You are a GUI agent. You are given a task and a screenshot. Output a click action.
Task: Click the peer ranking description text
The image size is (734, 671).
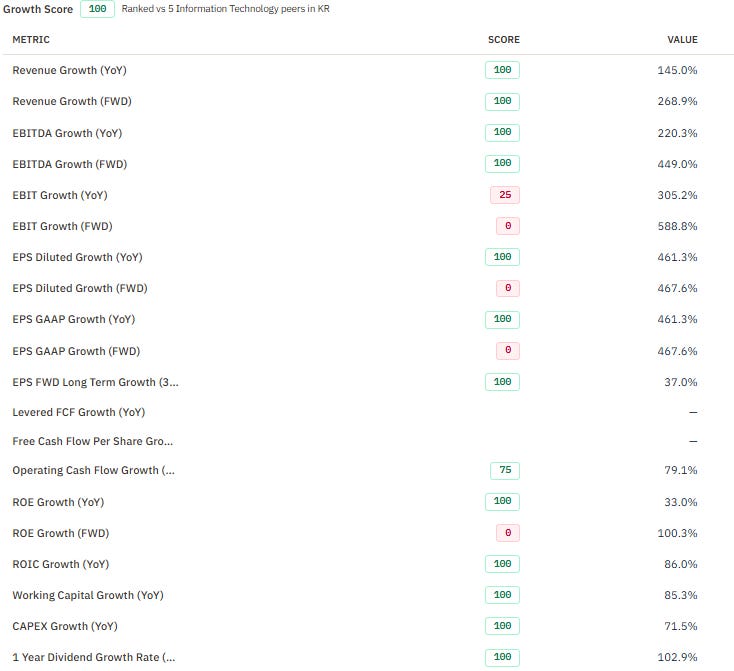coord(226,9)
